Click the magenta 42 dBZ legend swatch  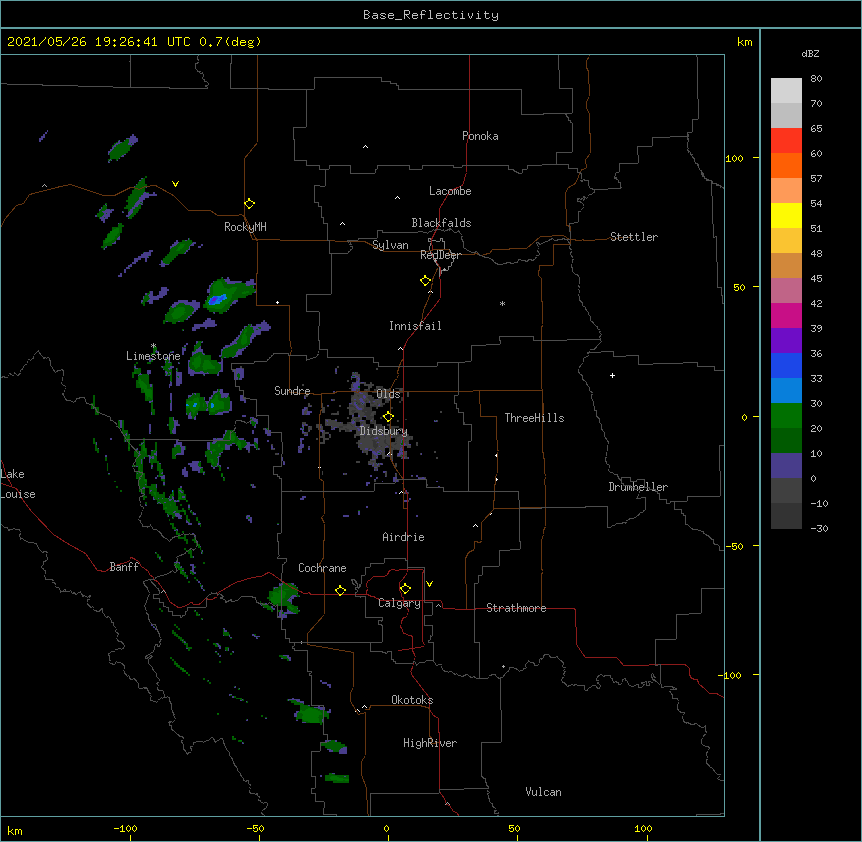(786, 315)
